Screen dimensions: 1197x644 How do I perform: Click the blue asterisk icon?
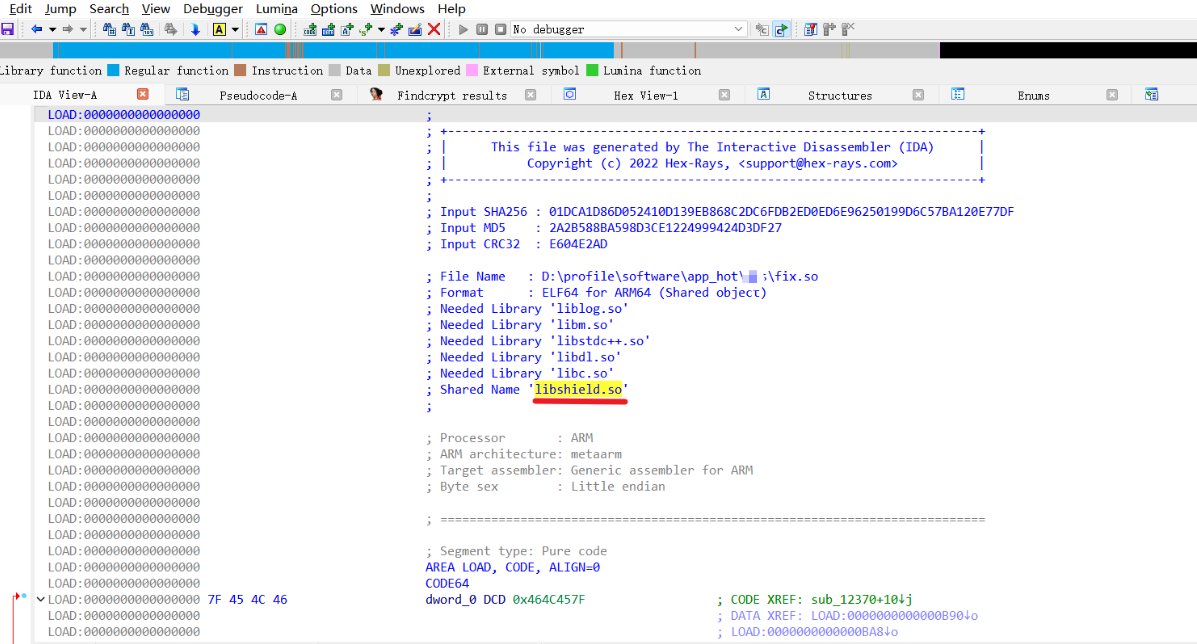tap(396, 29)
